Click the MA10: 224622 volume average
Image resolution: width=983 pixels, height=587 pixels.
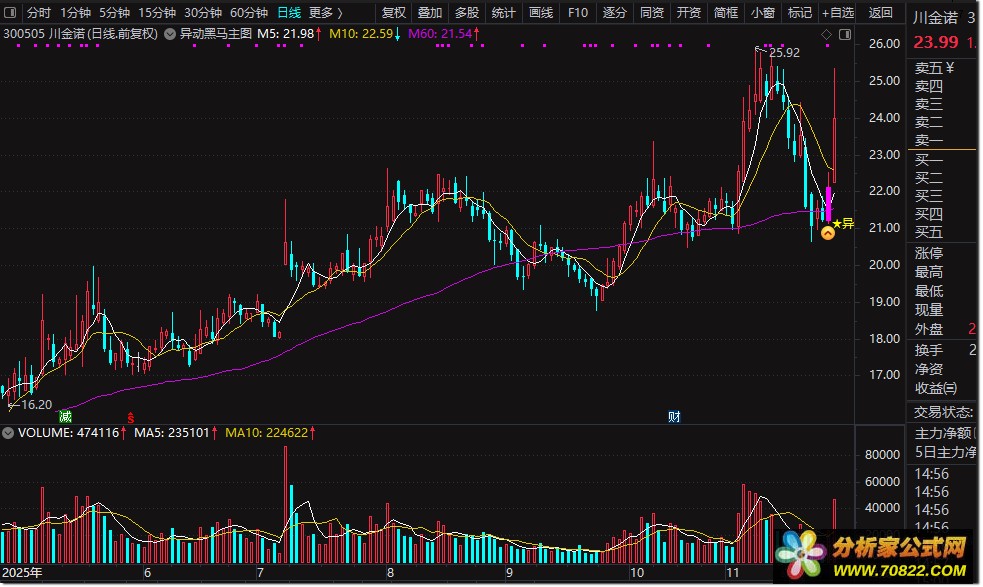266,433
